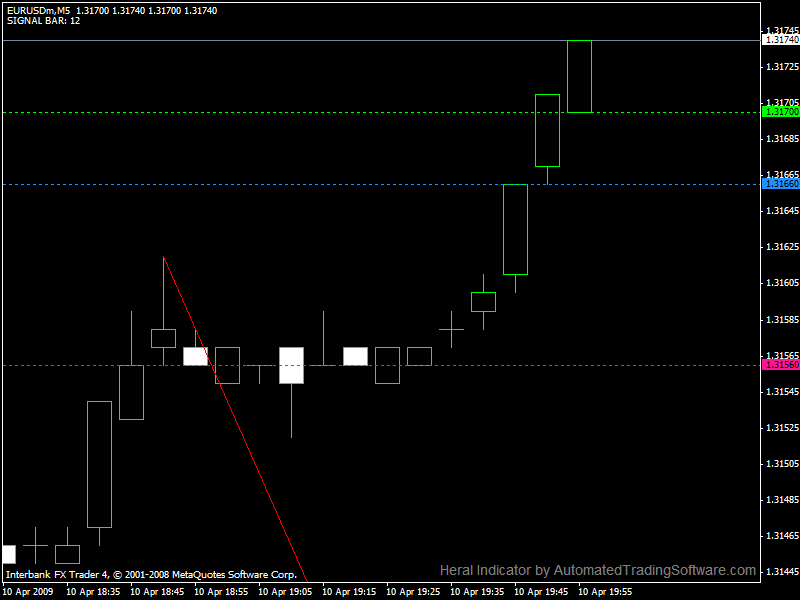Click the 10 Apr 19:05 time label

(285, 592)
